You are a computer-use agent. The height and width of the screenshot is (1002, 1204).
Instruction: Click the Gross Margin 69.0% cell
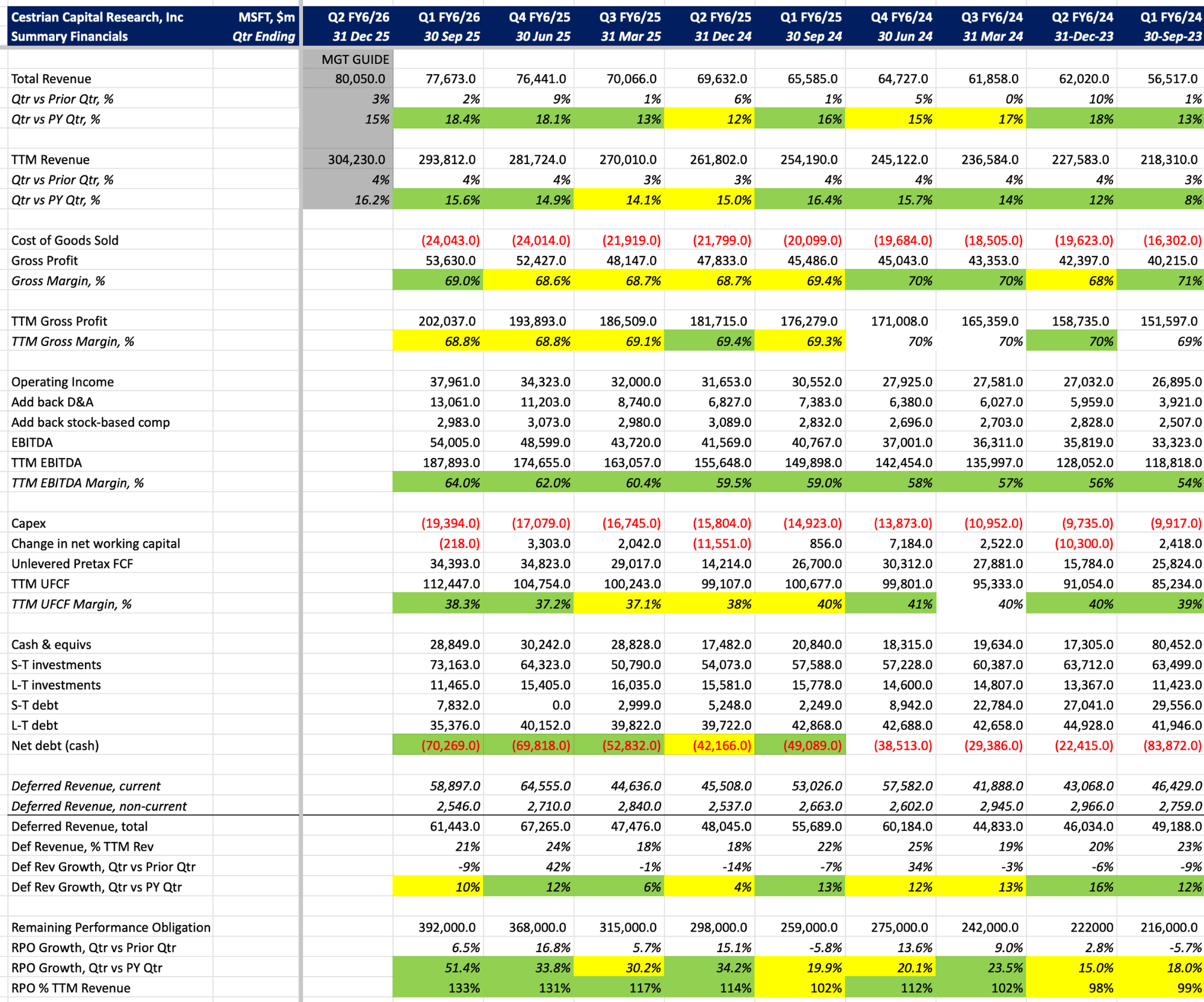[461, 280]
